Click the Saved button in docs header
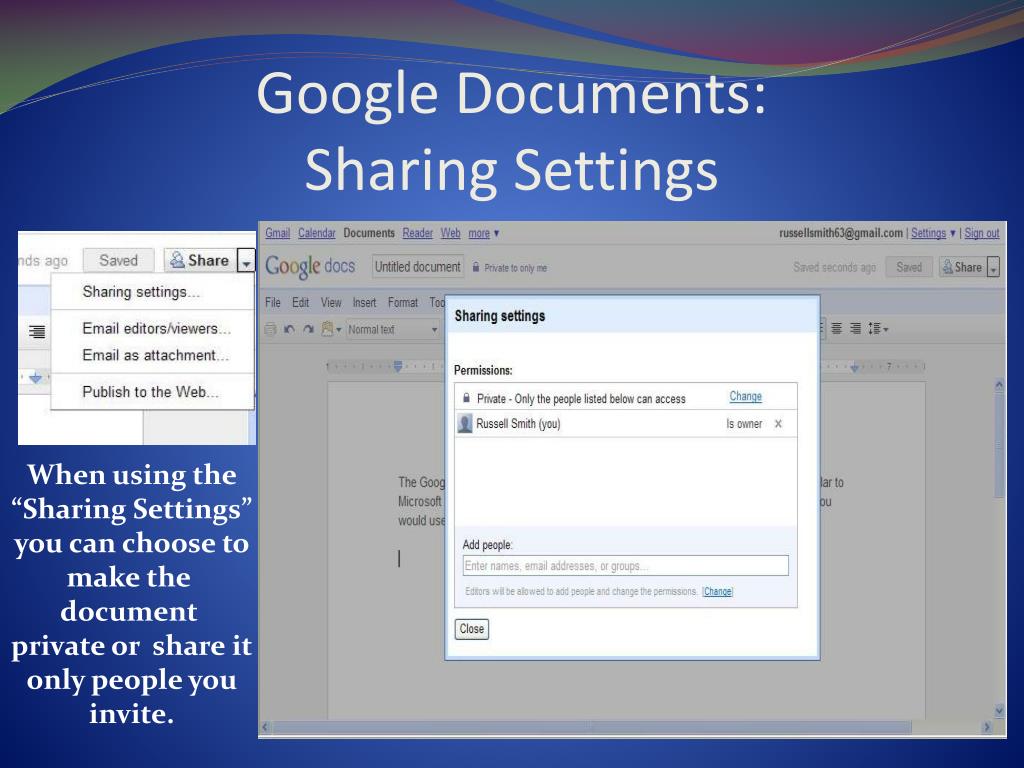1024x768 pixels. coord(908,267)
